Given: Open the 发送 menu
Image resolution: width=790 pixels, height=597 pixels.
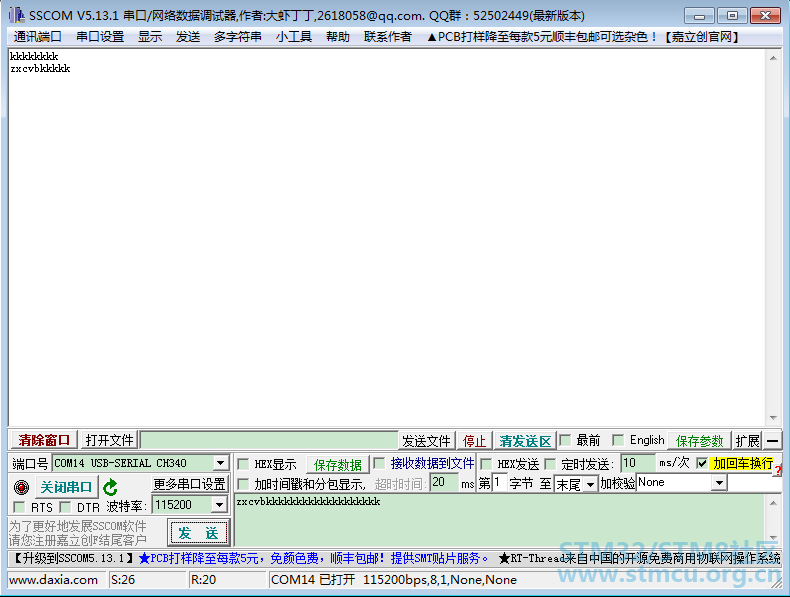Looking at the screenshot, I should [187, 37].
